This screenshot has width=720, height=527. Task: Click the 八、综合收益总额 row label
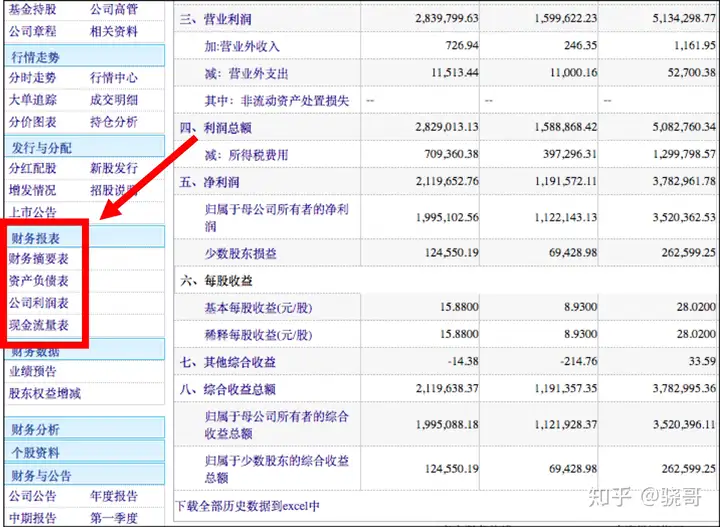[227, 389]
